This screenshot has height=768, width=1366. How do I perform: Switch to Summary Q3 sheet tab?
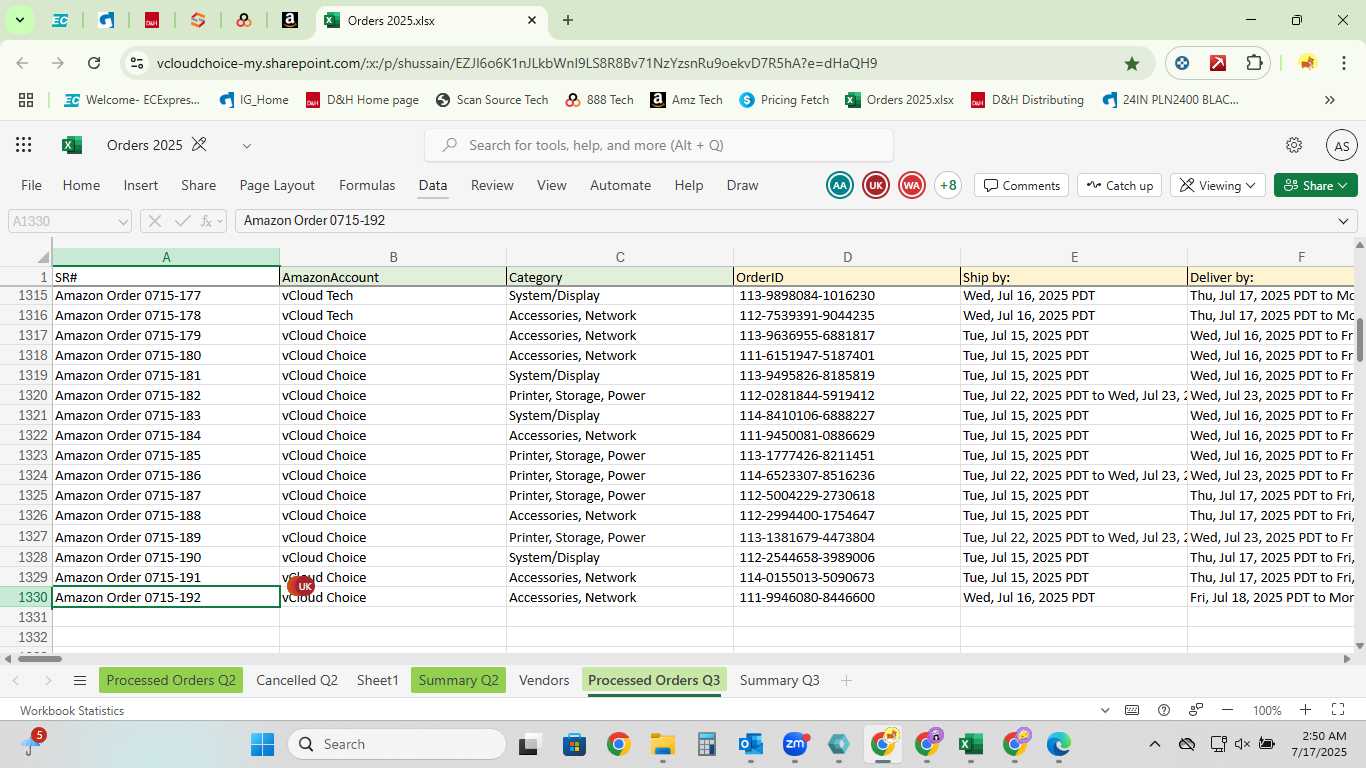[x=779, y=680]
